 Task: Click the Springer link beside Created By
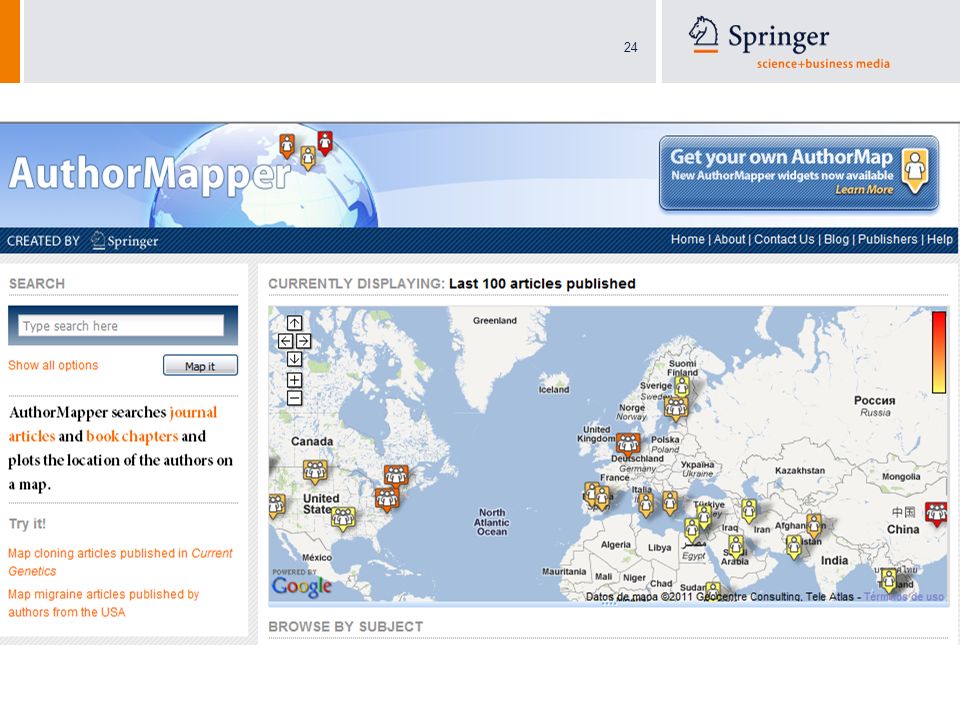click(x=125, y=241)
